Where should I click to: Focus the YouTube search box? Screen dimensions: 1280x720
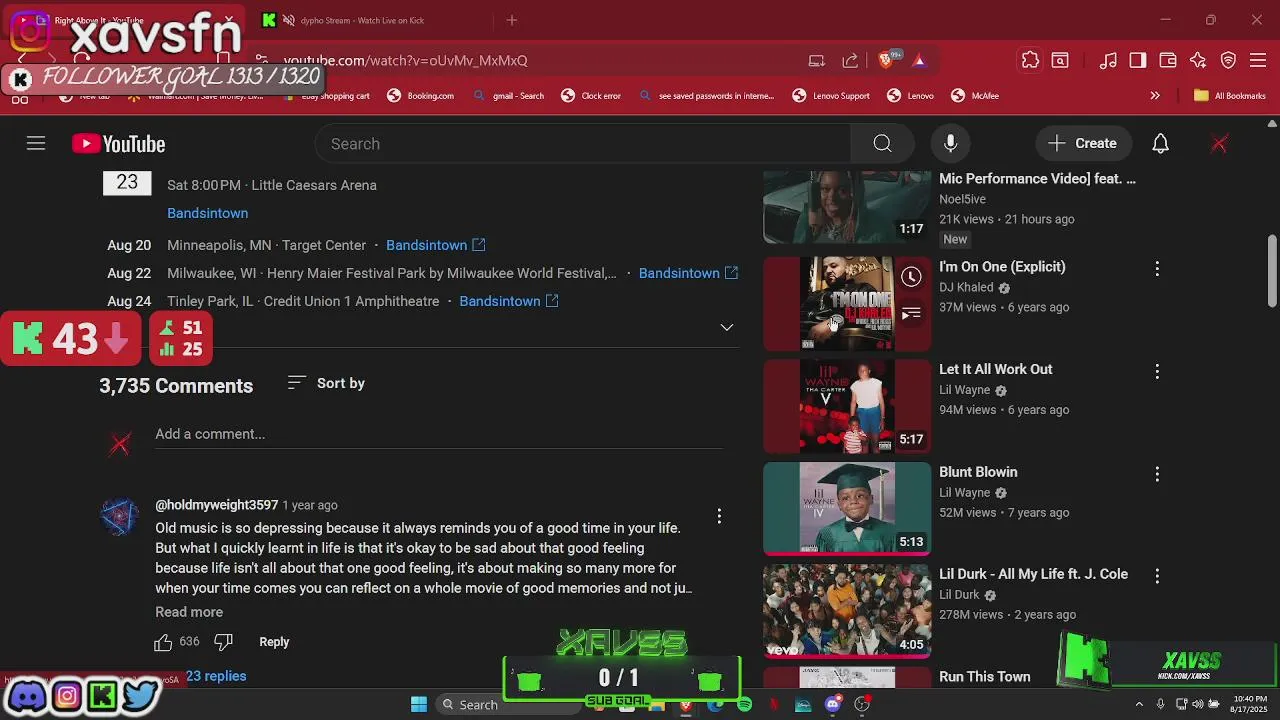[x=583, y=144]
